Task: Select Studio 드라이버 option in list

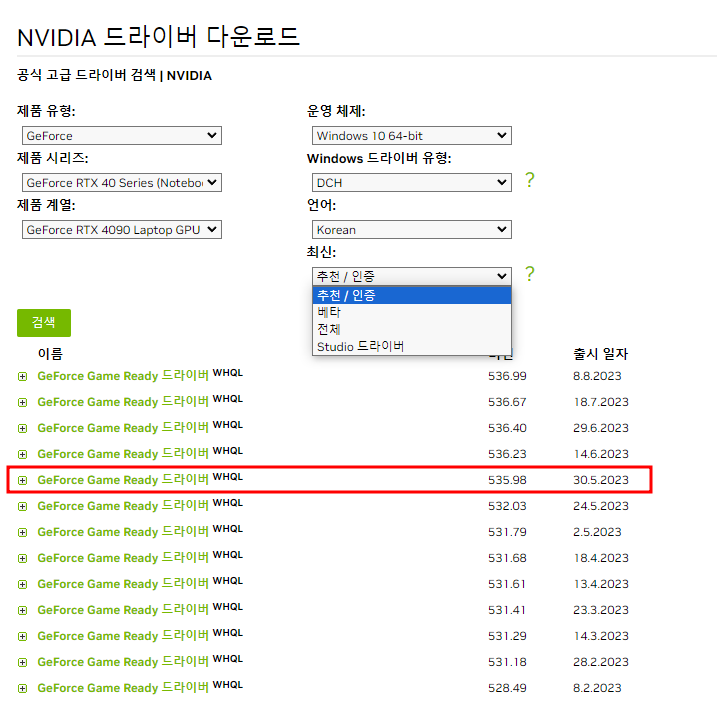Action: click(412, 347)
